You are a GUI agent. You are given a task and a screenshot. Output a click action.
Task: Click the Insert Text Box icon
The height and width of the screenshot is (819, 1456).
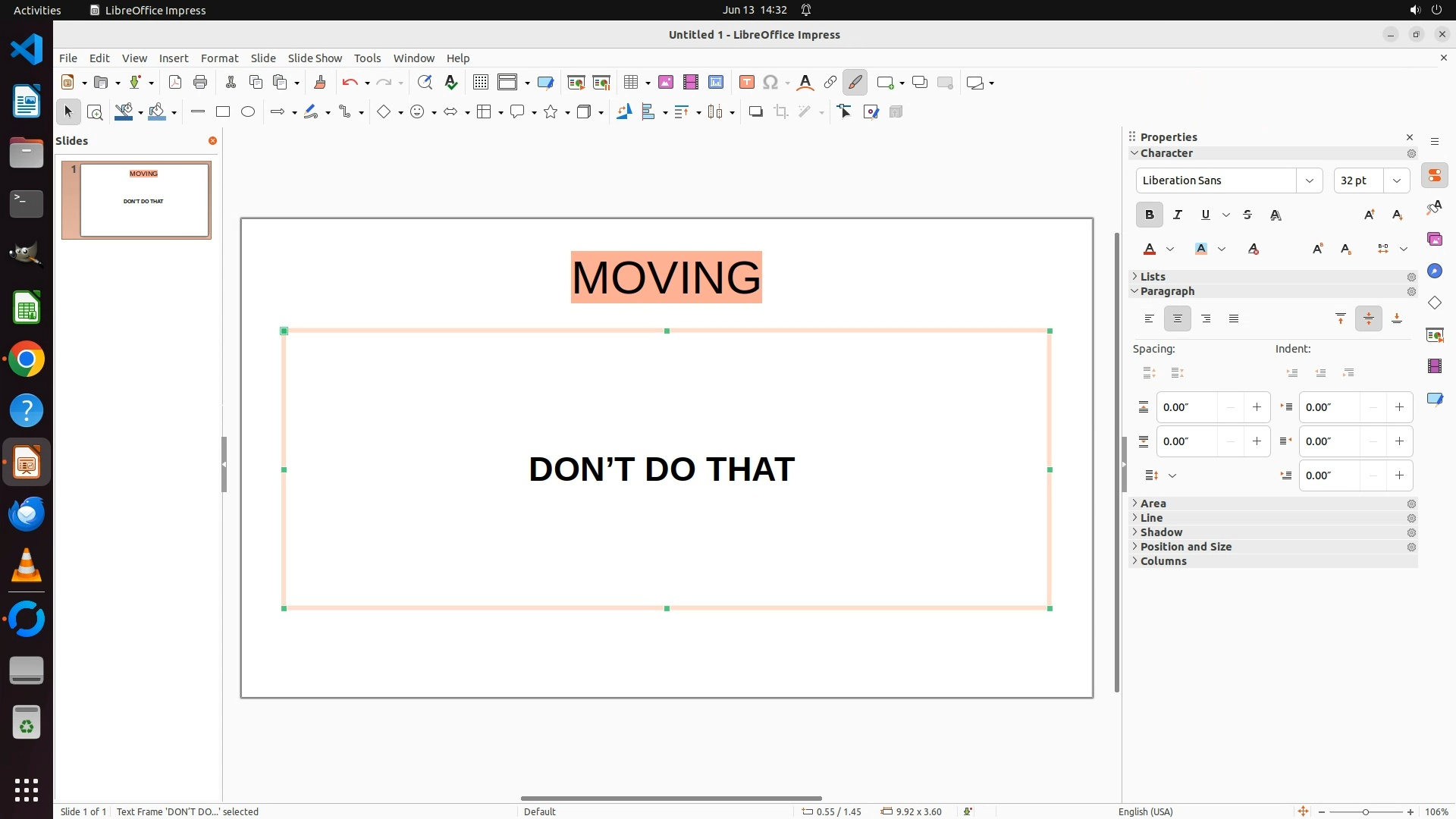[746, 83]
